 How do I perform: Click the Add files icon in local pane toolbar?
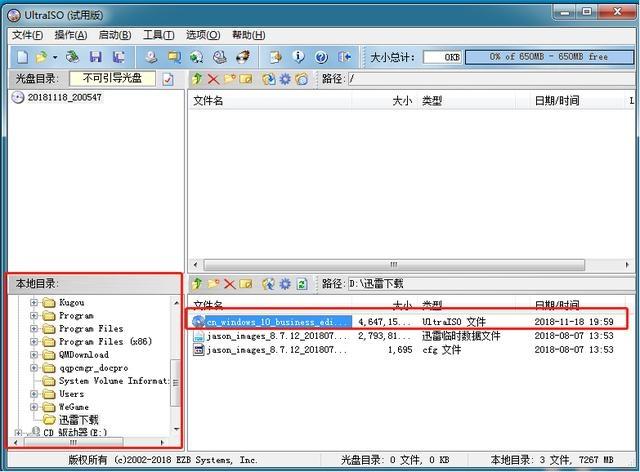tap(269, 284)
